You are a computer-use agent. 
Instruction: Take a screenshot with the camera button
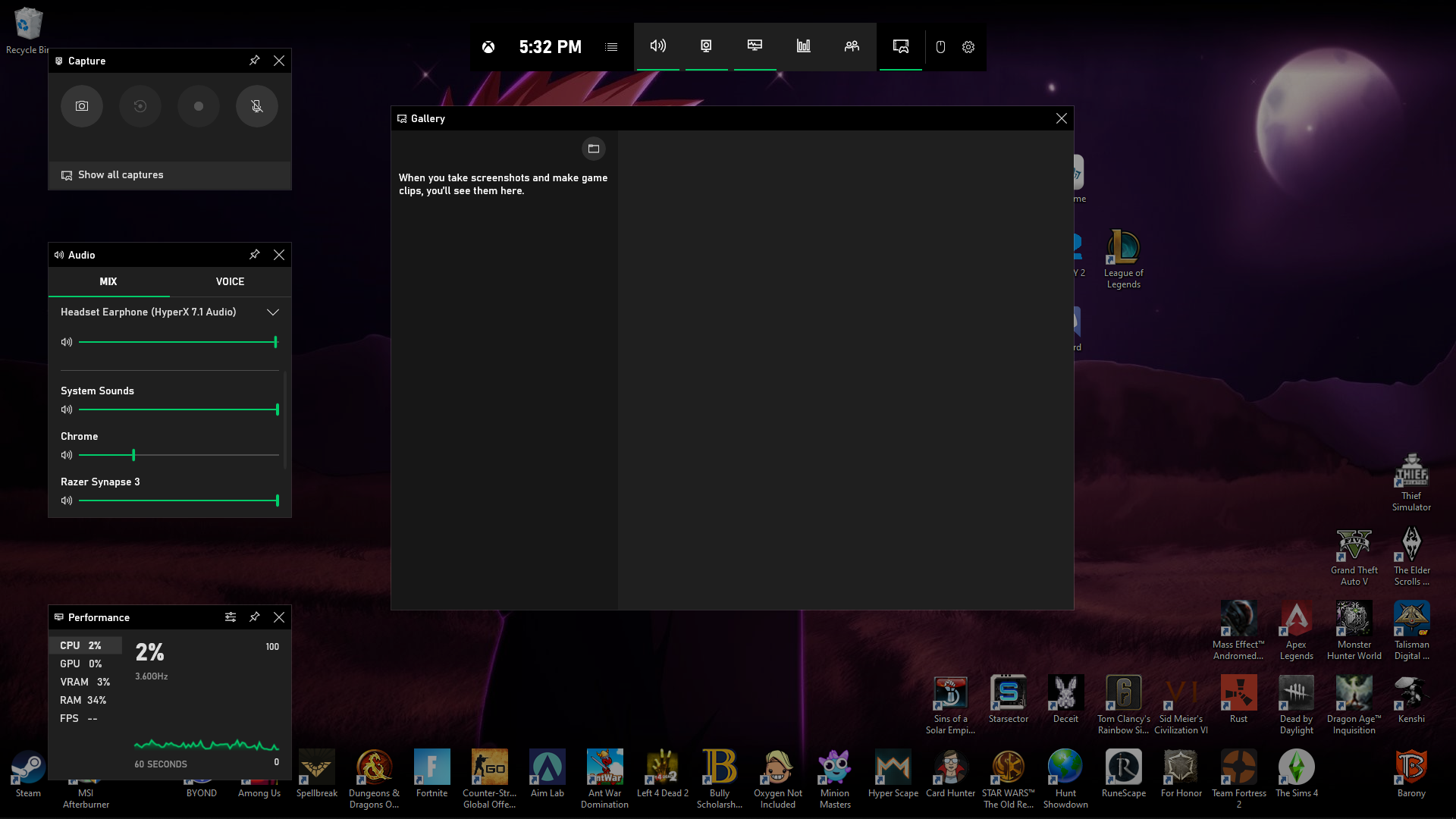(82, 106)
